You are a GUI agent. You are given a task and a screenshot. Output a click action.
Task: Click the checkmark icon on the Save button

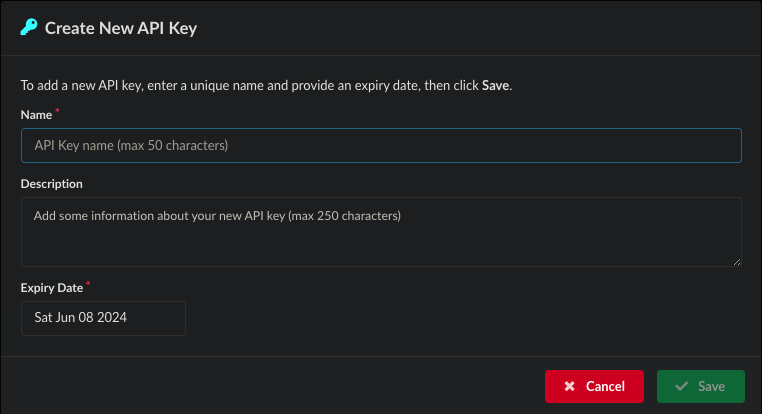pos(681,386)
